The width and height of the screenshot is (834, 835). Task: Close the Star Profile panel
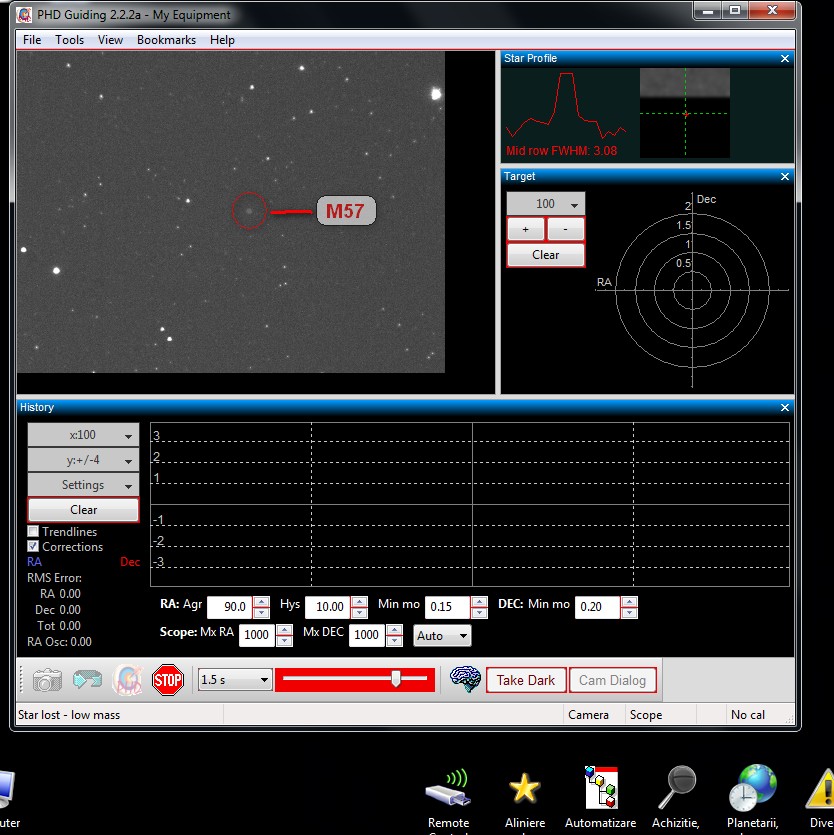(x=784, y=59)
